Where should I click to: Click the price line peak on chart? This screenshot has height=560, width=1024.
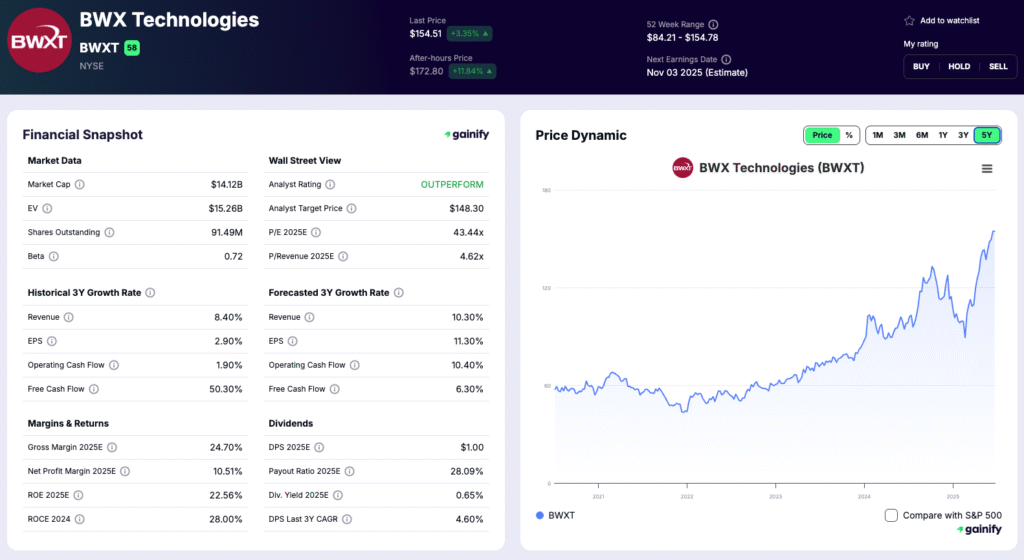tap(993, 232)
